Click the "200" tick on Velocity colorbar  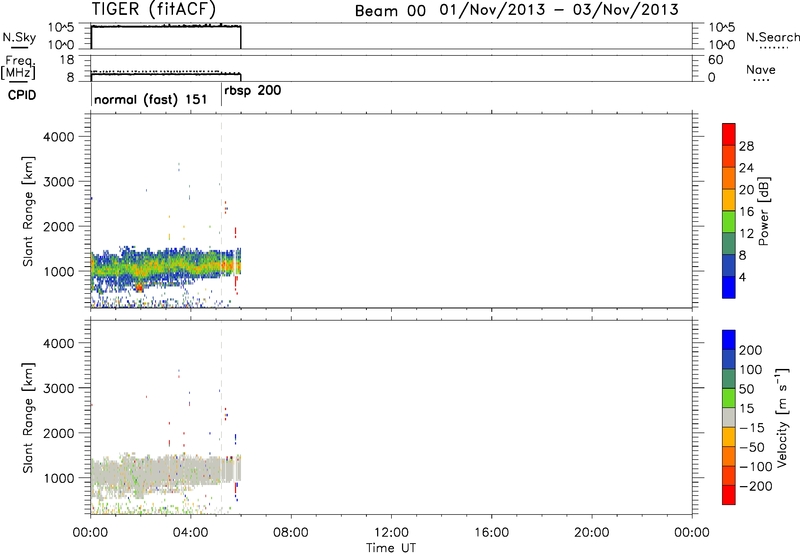click(x=751, y=350)
